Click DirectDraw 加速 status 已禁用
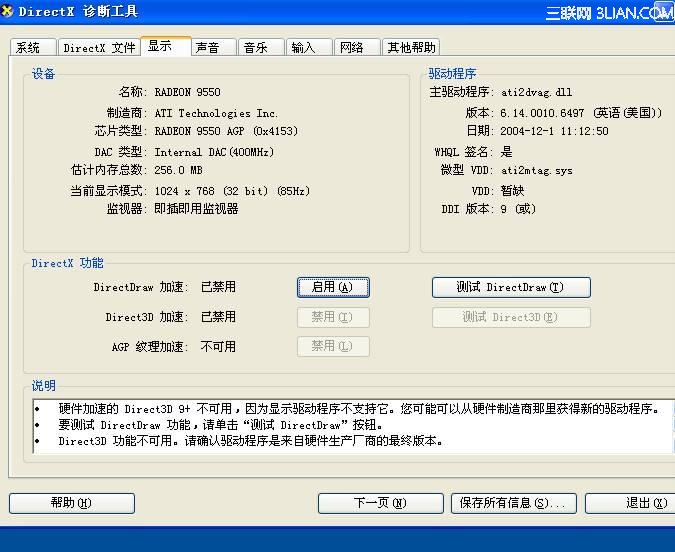The image size is (675, 552). 218,287
